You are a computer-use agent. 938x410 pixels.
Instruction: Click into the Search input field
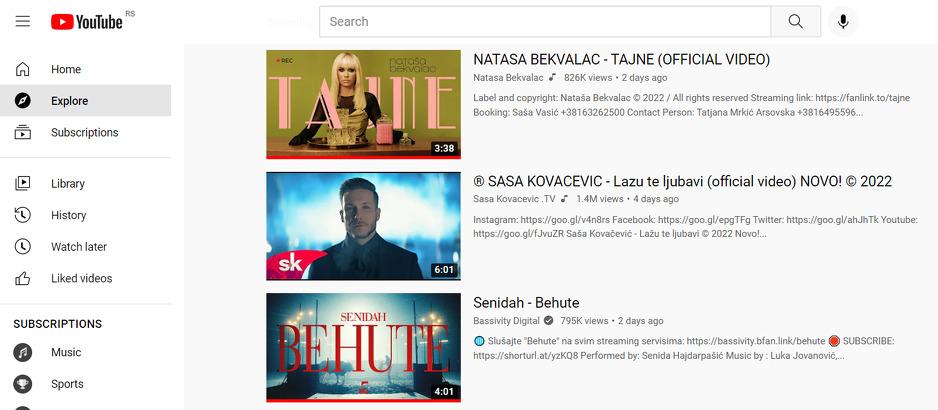pos(545,22)
